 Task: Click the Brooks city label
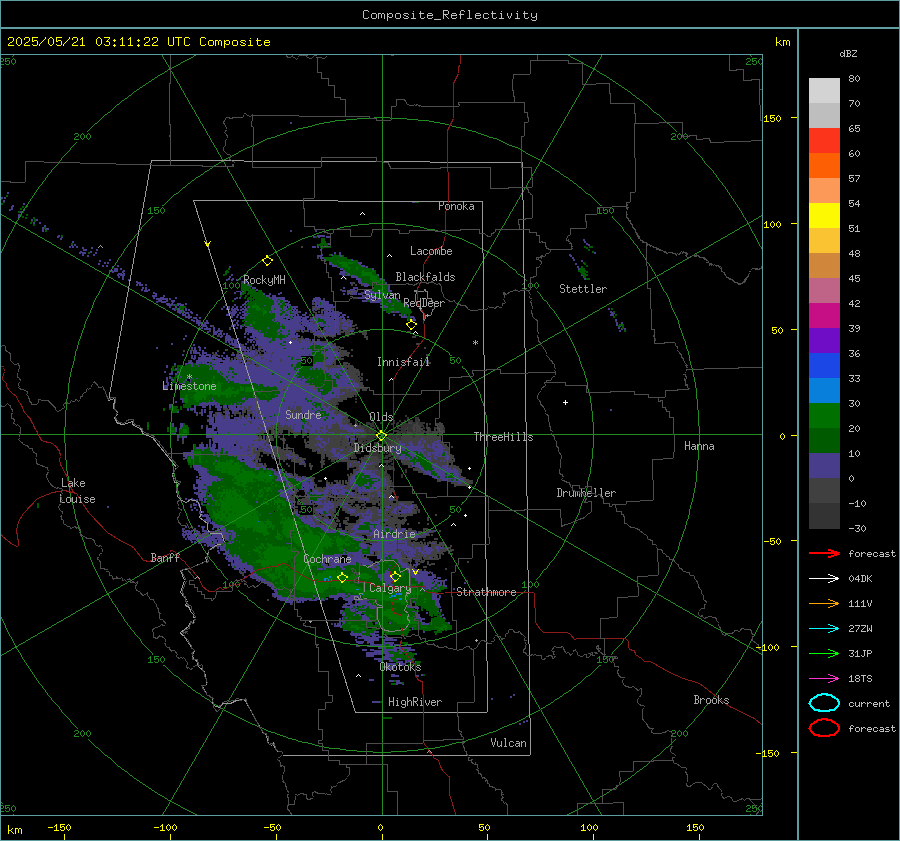(711, 700)
